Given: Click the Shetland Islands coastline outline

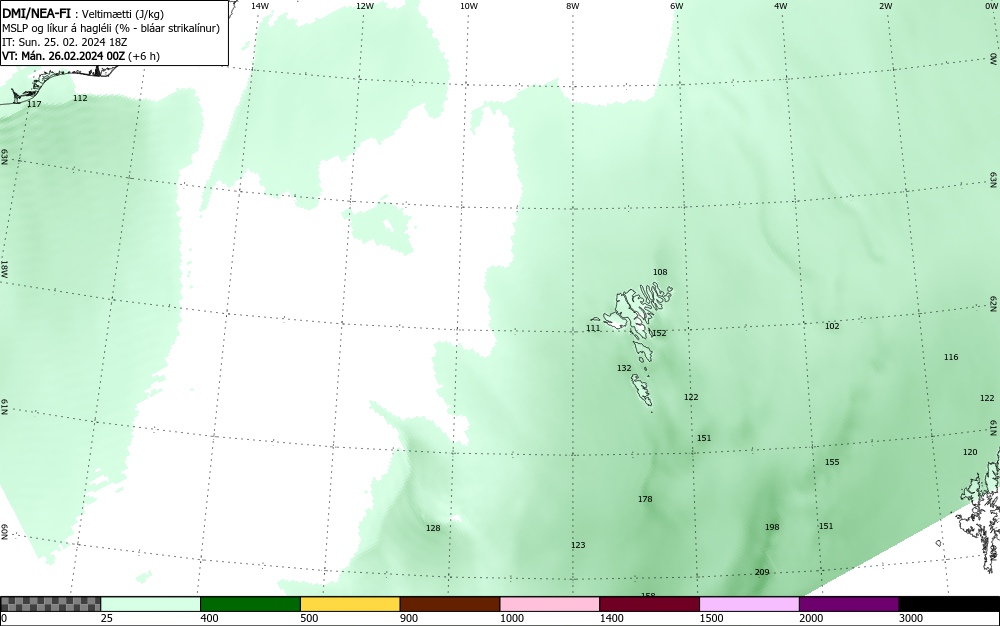Looking at the screenshot, I should point(978,510).
